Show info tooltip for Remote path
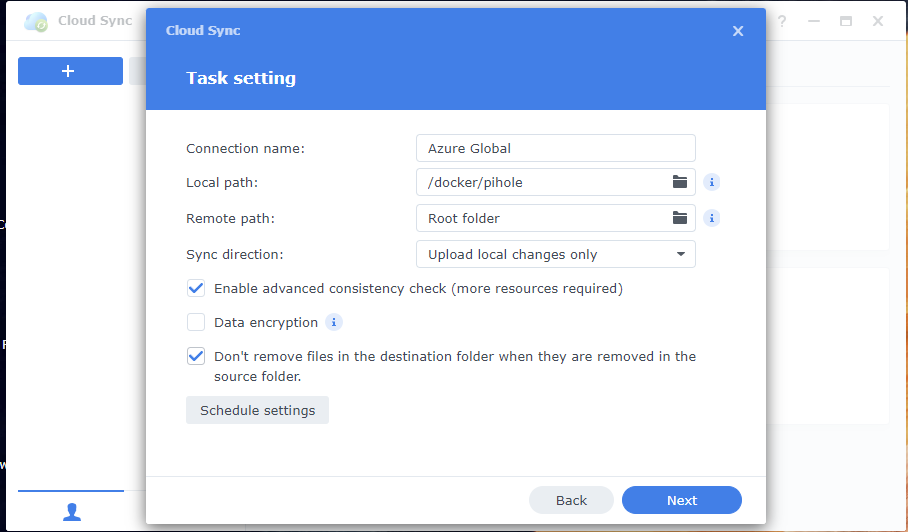 711,218
